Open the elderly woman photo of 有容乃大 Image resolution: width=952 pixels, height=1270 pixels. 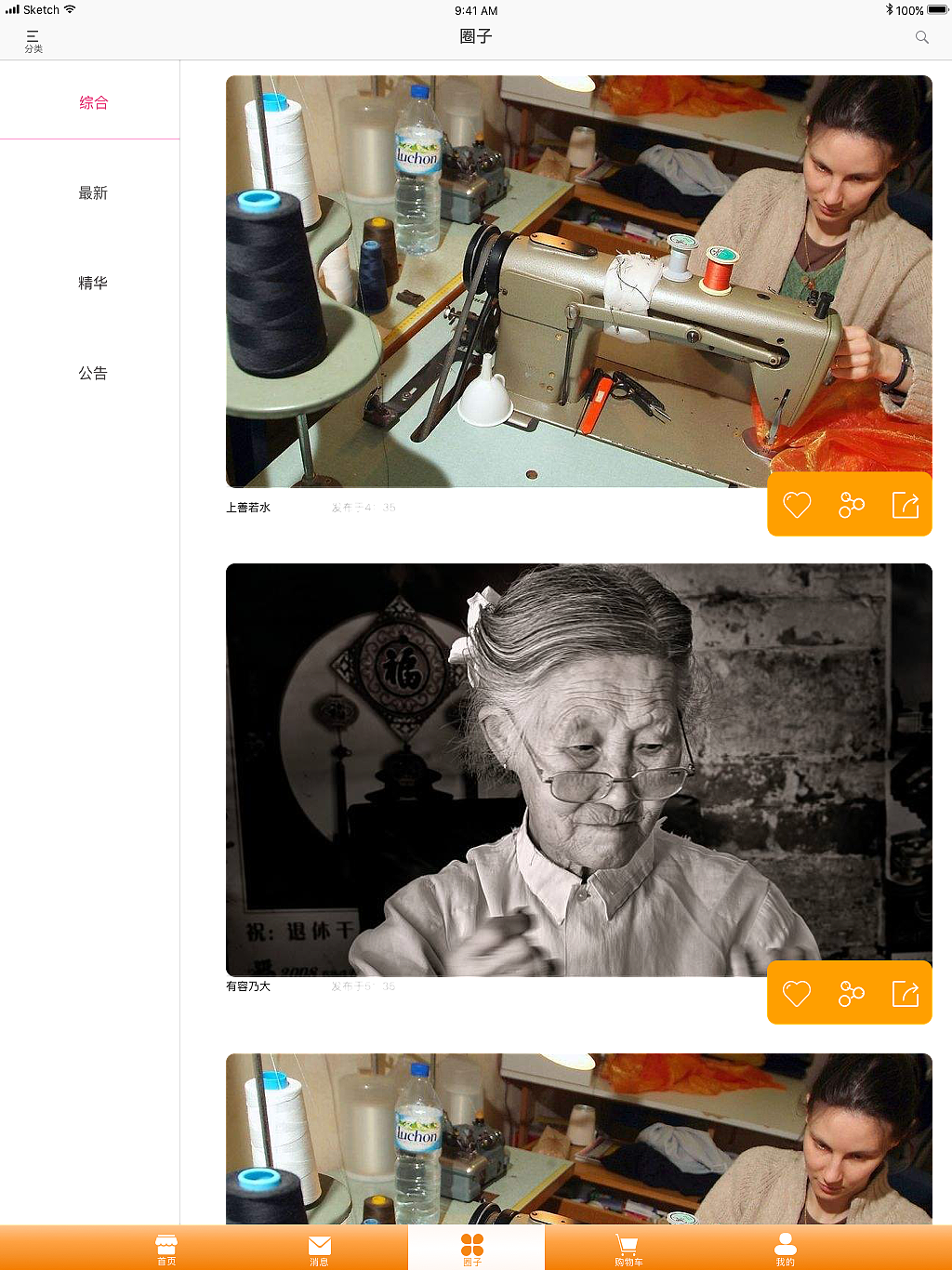(578, 770)
